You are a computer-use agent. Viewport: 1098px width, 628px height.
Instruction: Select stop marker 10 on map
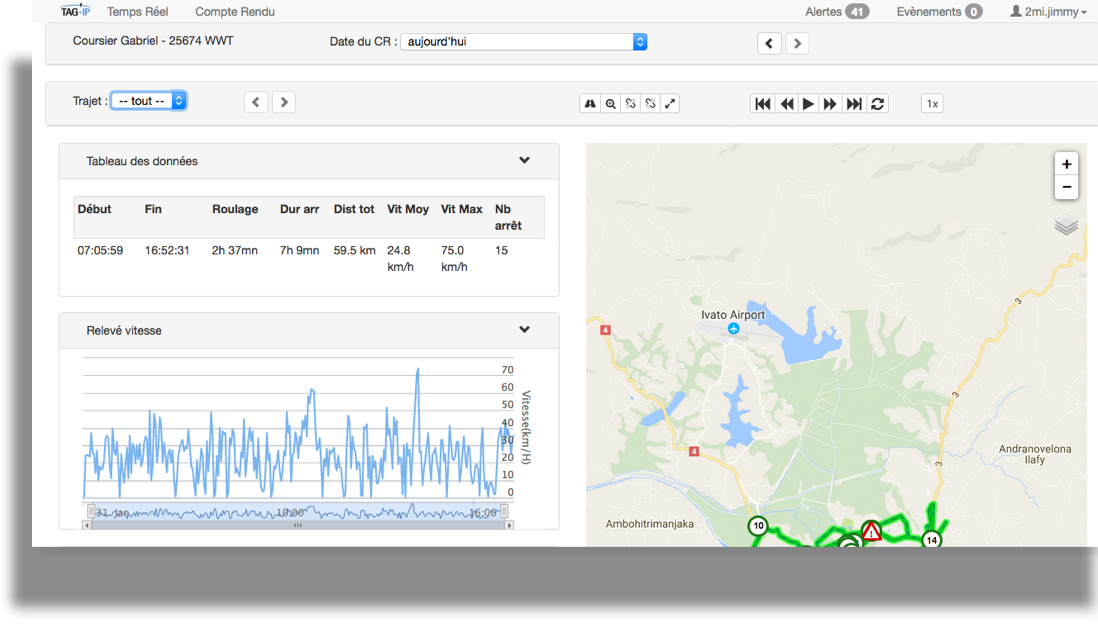[758, 525]
